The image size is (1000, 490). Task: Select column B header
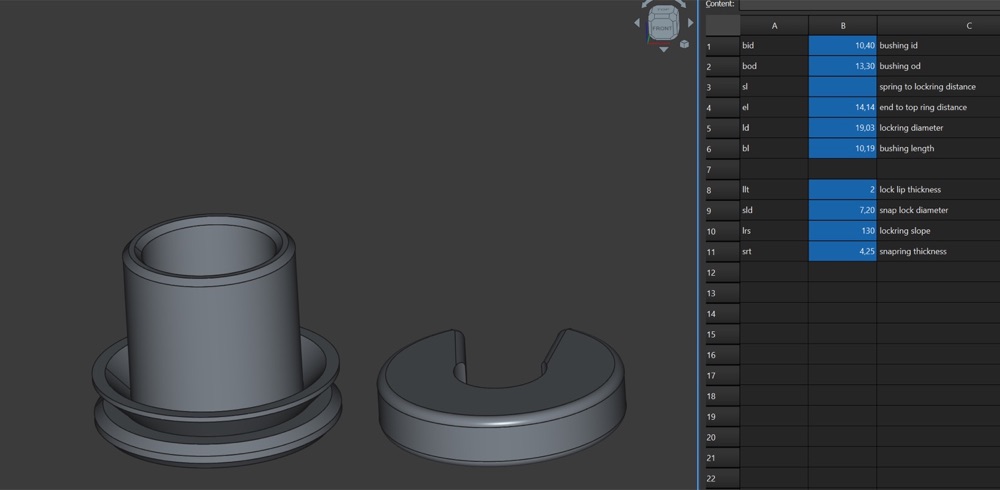tap(842, 26)
